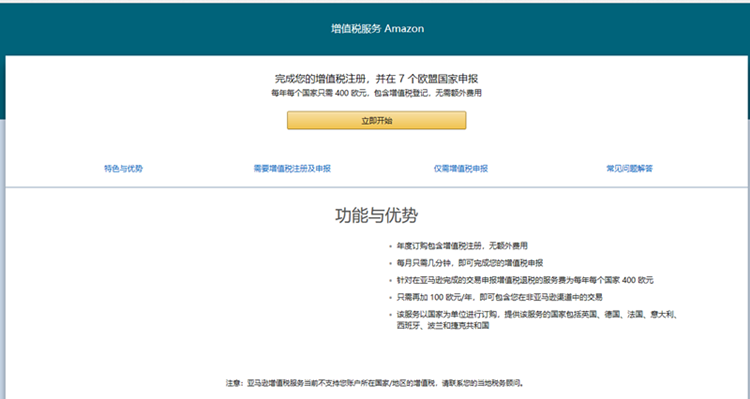Open the 特色与优势 link
Image resolution: width=750 pixels, height=399 pixels.
pos(123,168)
